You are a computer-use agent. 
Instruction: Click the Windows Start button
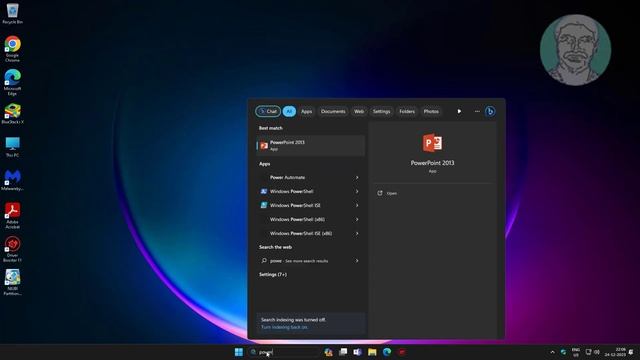click(x=239, y=352)
